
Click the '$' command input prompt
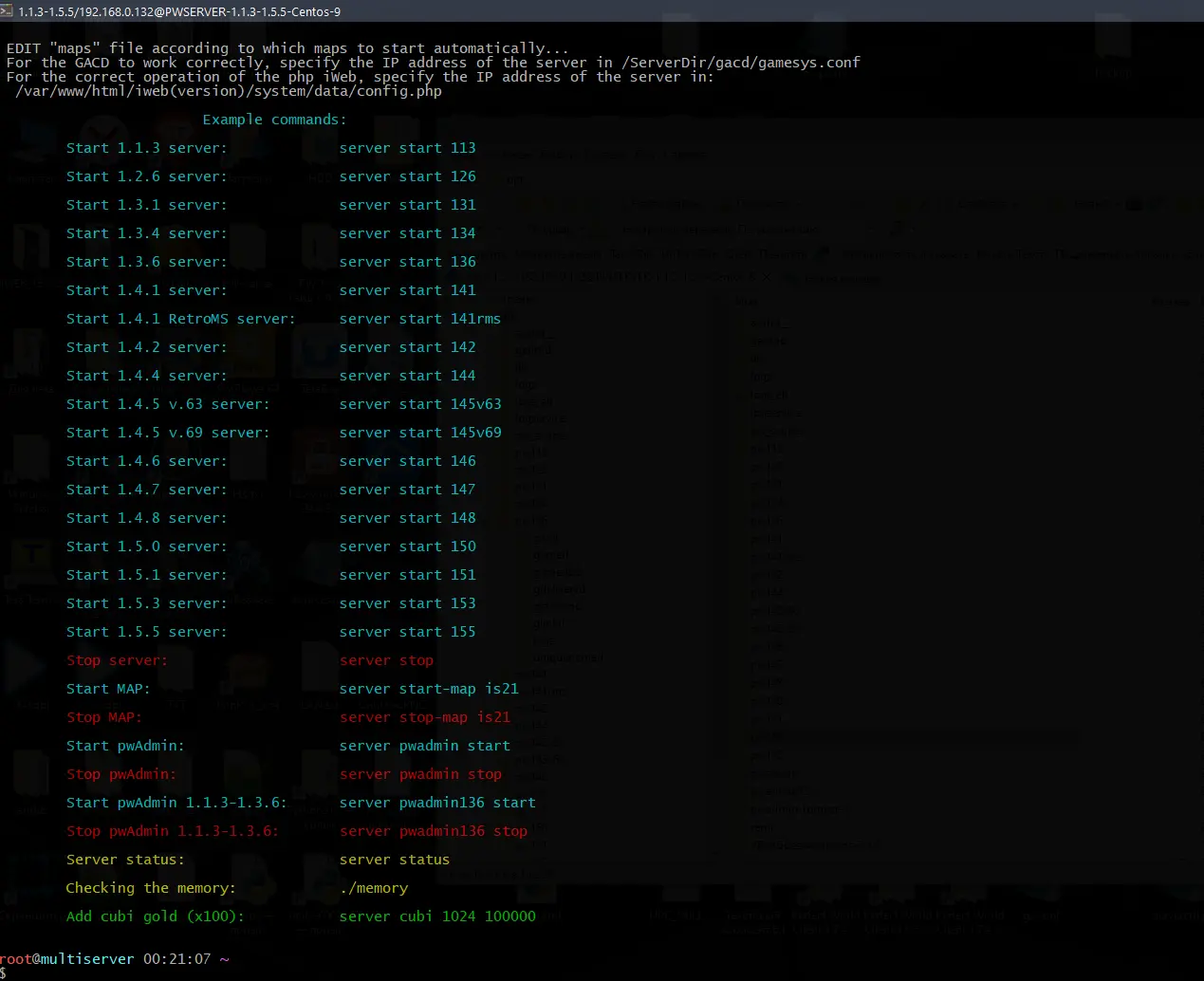(4, 974)
